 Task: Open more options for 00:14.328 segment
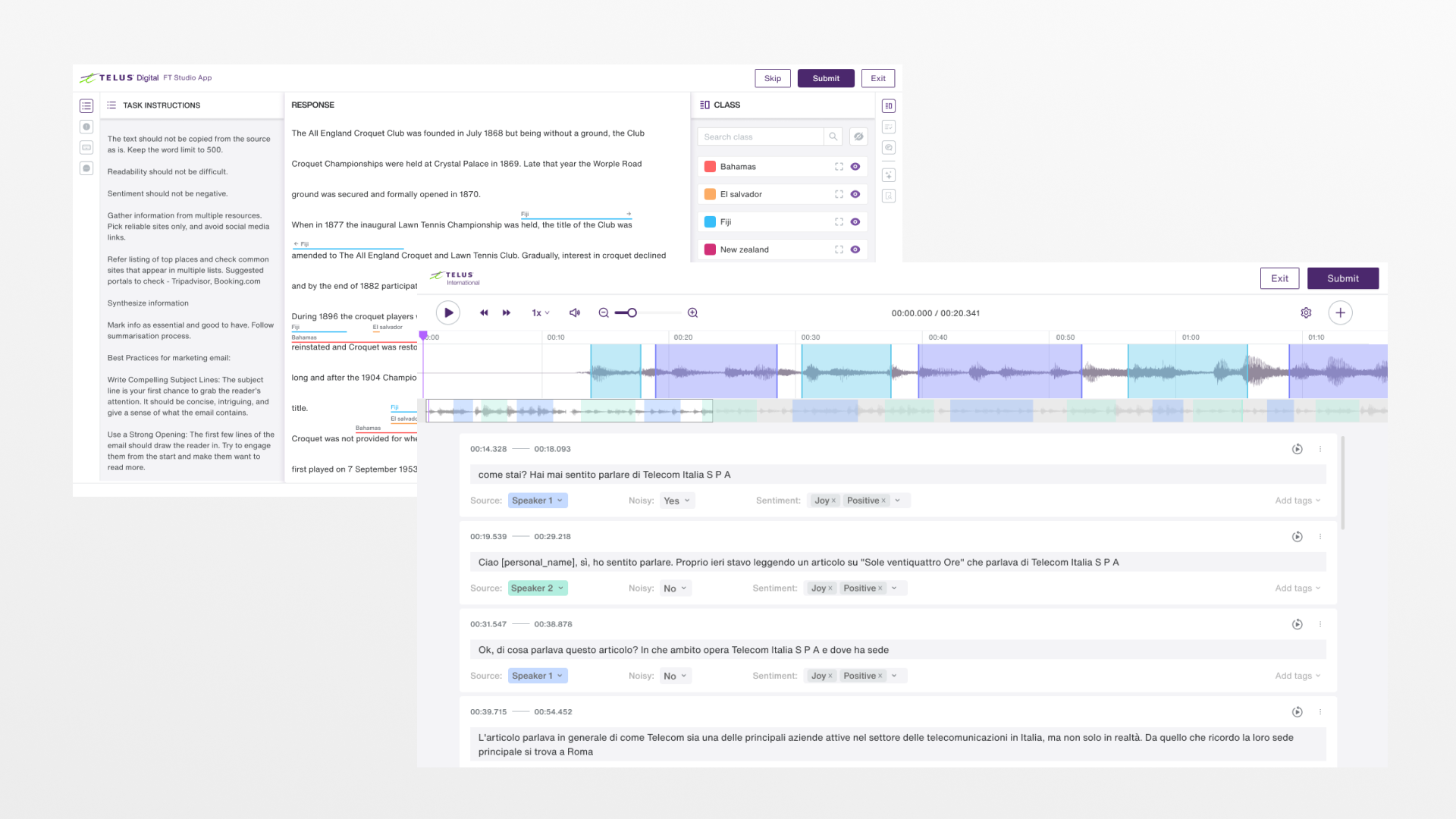coord(1320,449)
